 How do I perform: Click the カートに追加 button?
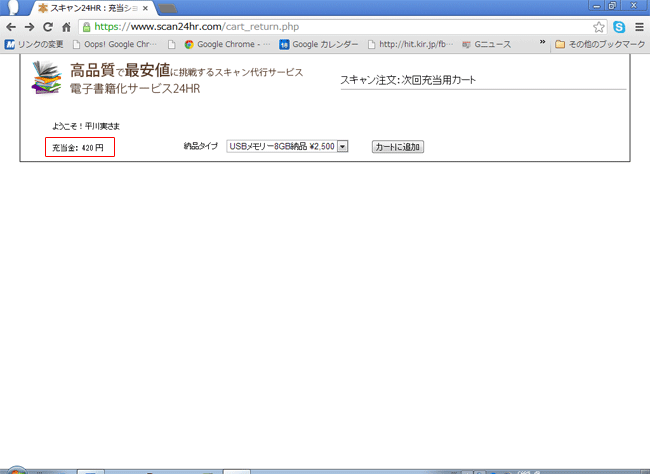pos(398,147)
